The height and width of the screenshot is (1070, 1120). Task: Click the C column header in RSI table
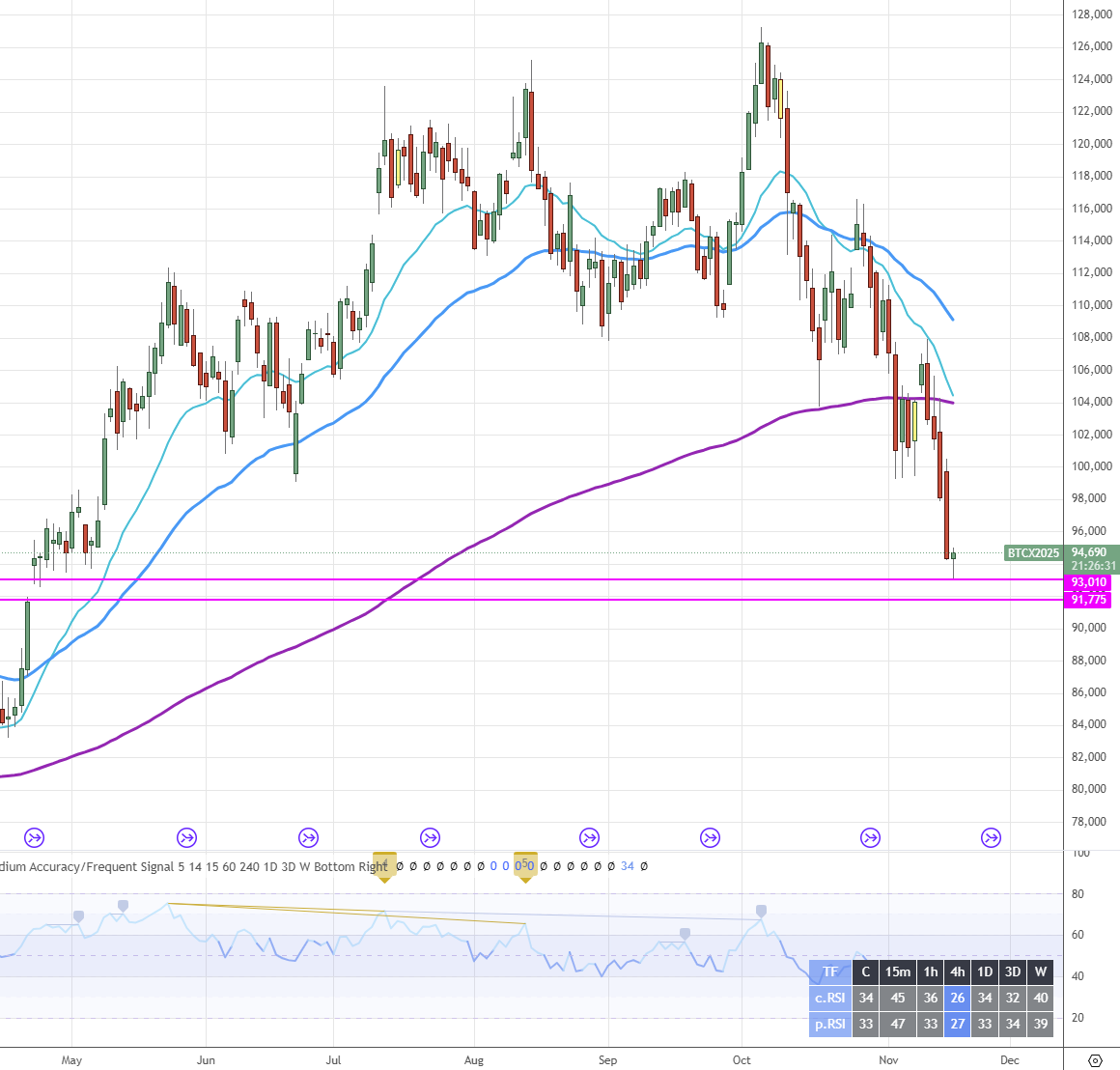tap(866, 971)
